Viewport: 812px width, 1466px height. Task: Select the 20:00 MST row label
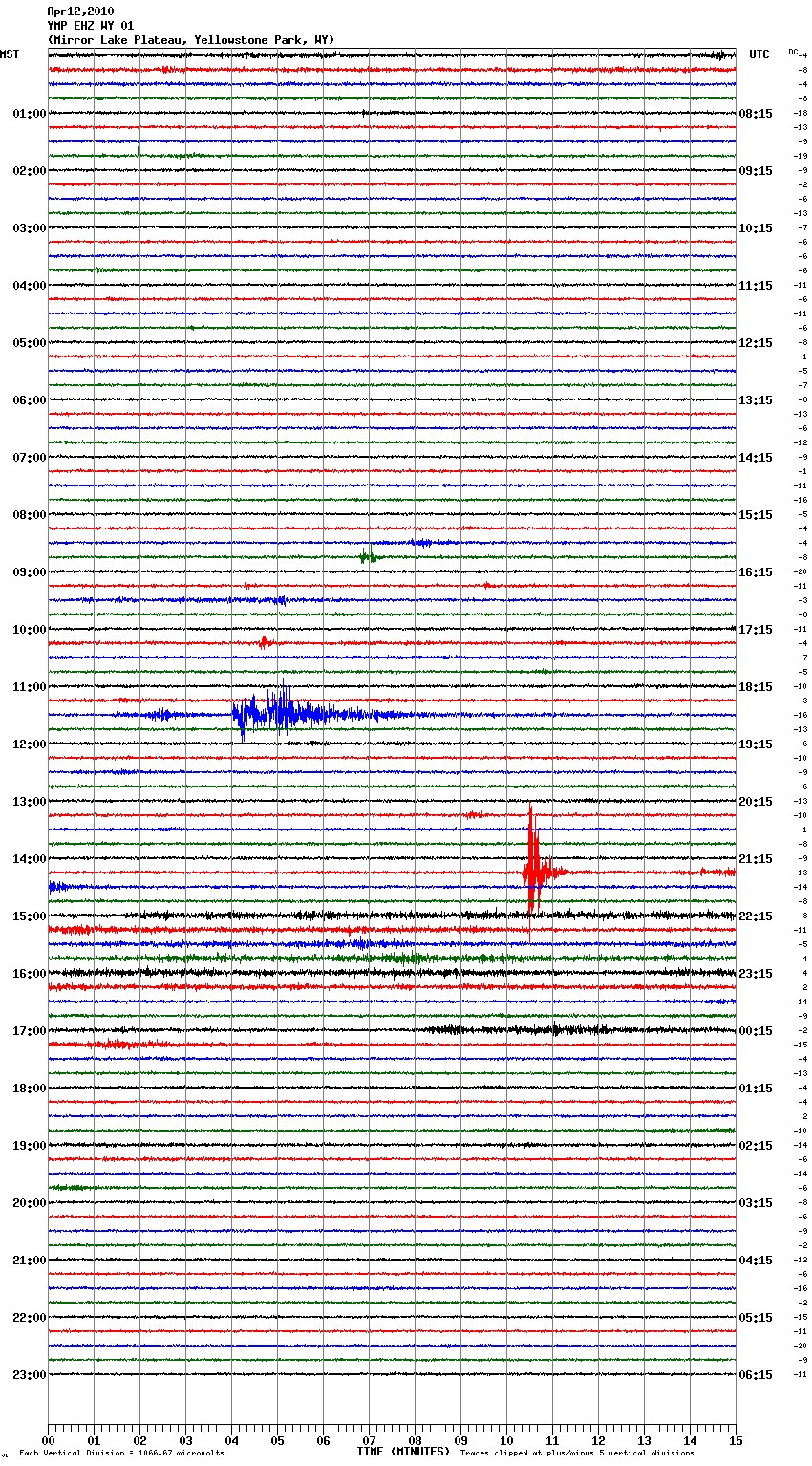tap(30, 1203)
